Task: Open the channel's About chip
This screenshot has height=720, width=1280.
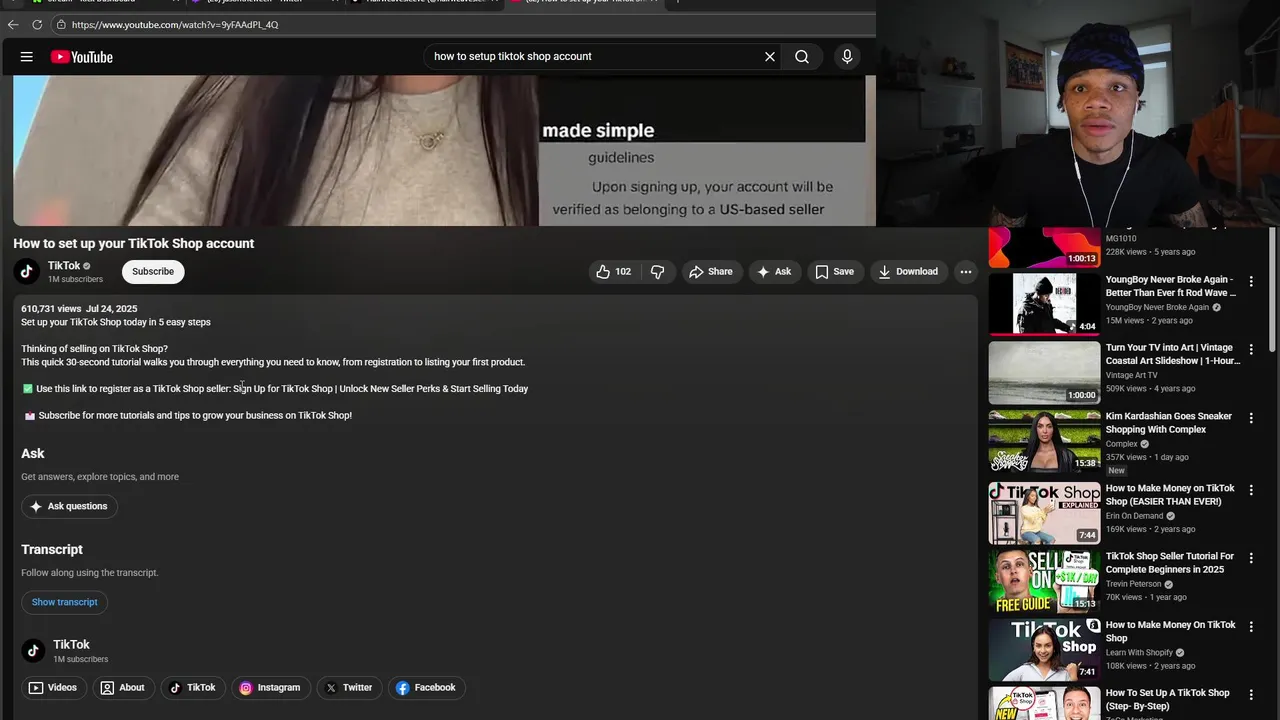Action: (123, 688)
